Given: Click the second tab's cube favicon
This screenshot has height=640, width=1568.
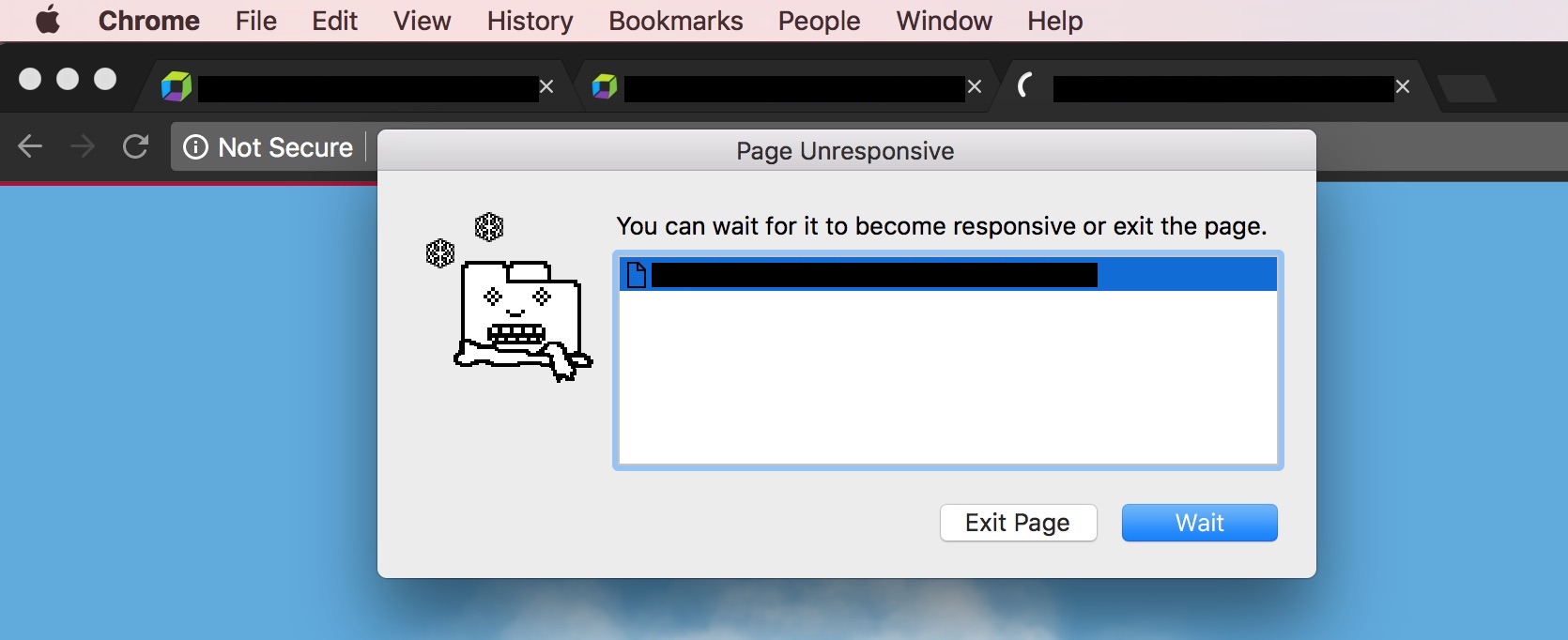Looking at the screenshot, I should pyautogui.click(x=605, y=87).
